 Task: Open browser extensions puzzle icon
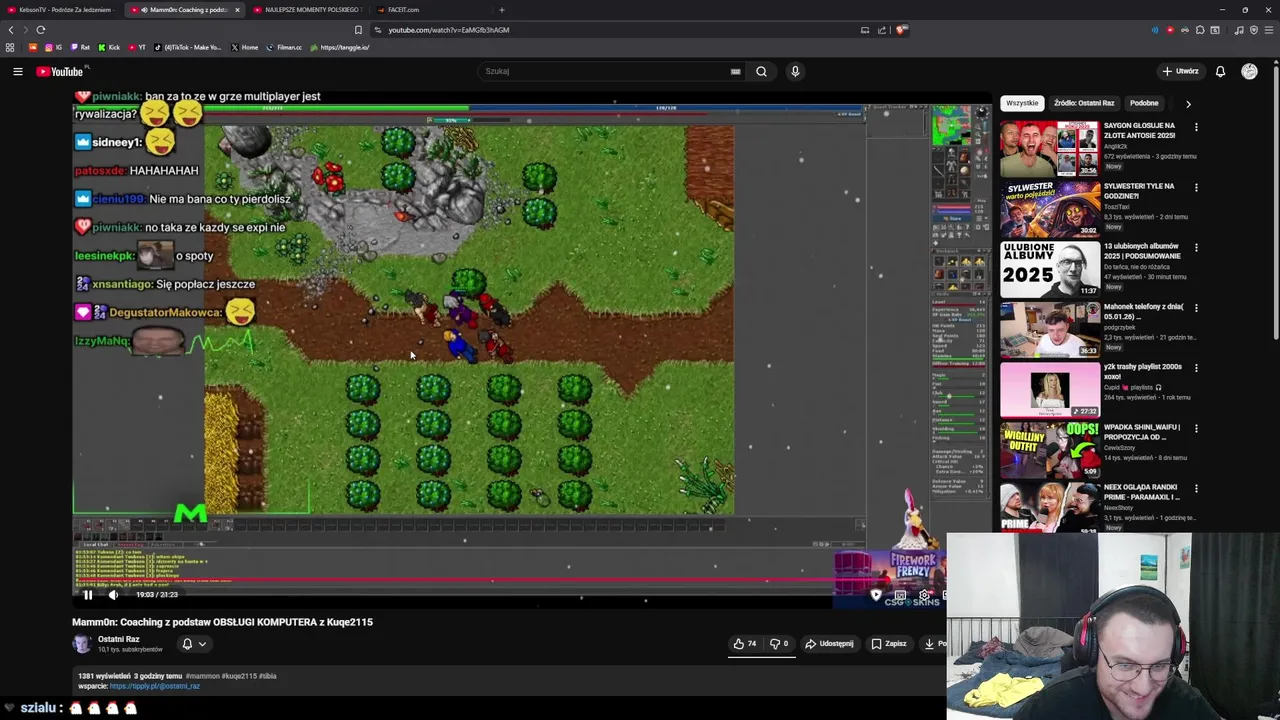pyautogui.click(x=1200, y=30)
